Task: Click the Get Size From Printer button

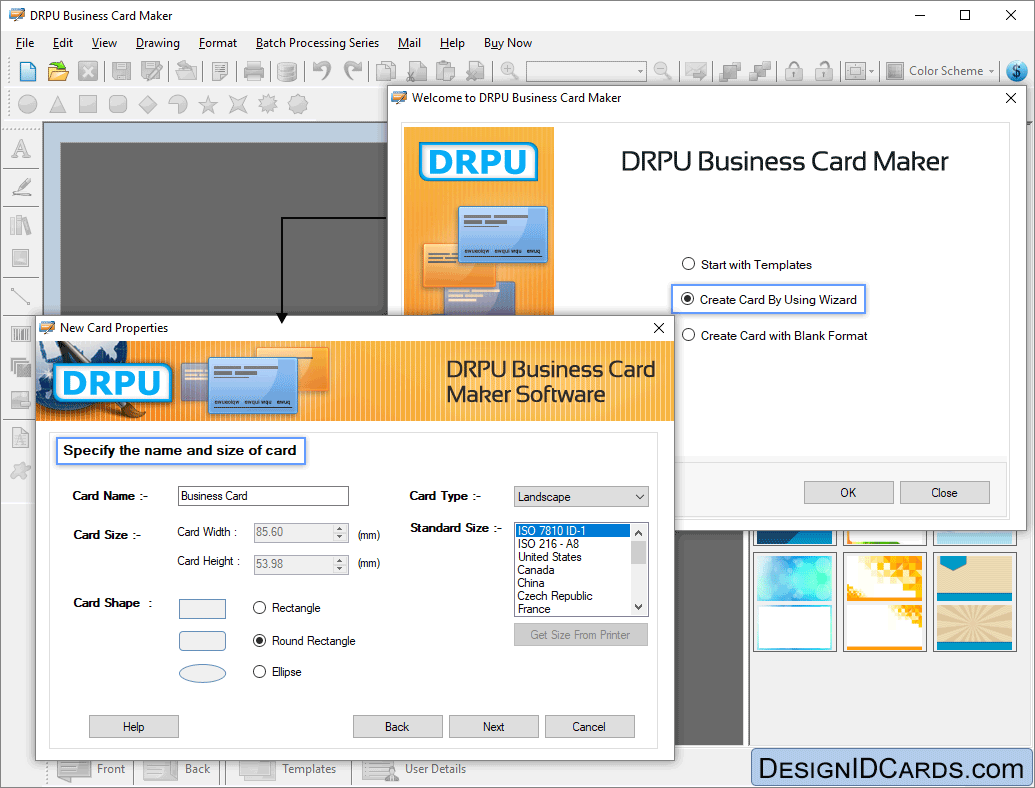Action: click(x=581, y=635)
